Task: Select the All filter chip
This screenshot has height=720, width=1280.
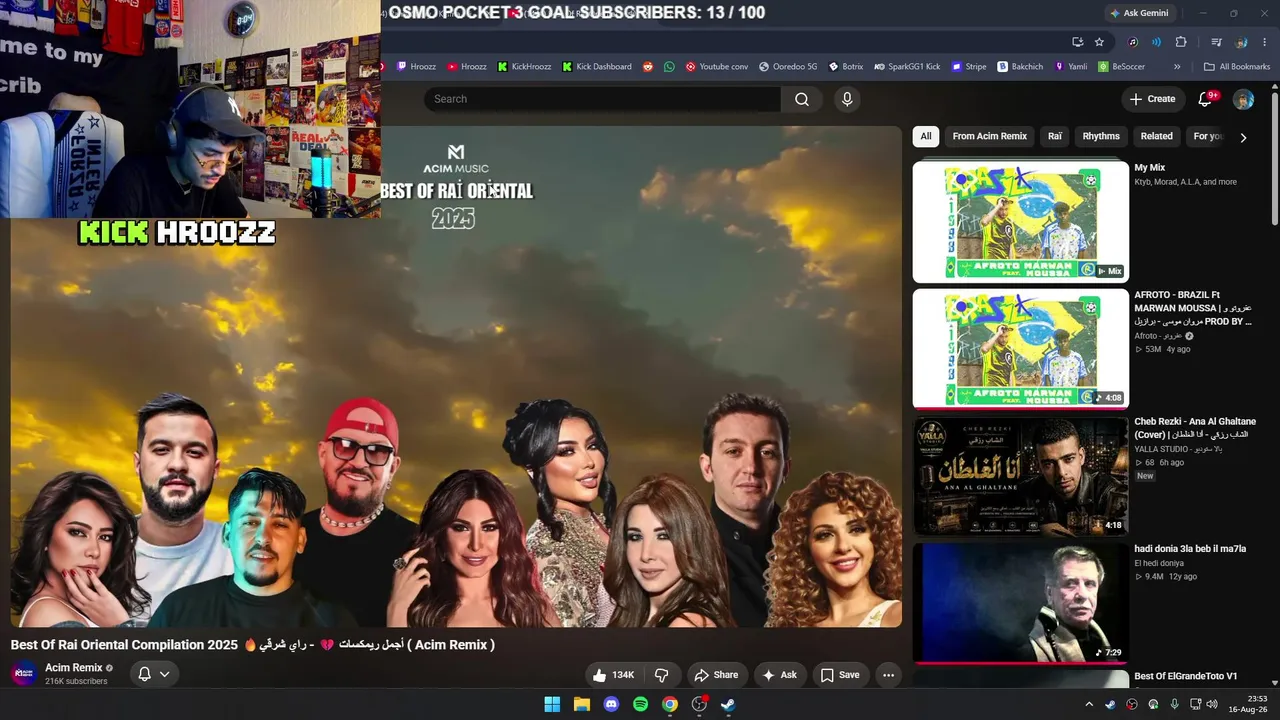Action: 926,136
